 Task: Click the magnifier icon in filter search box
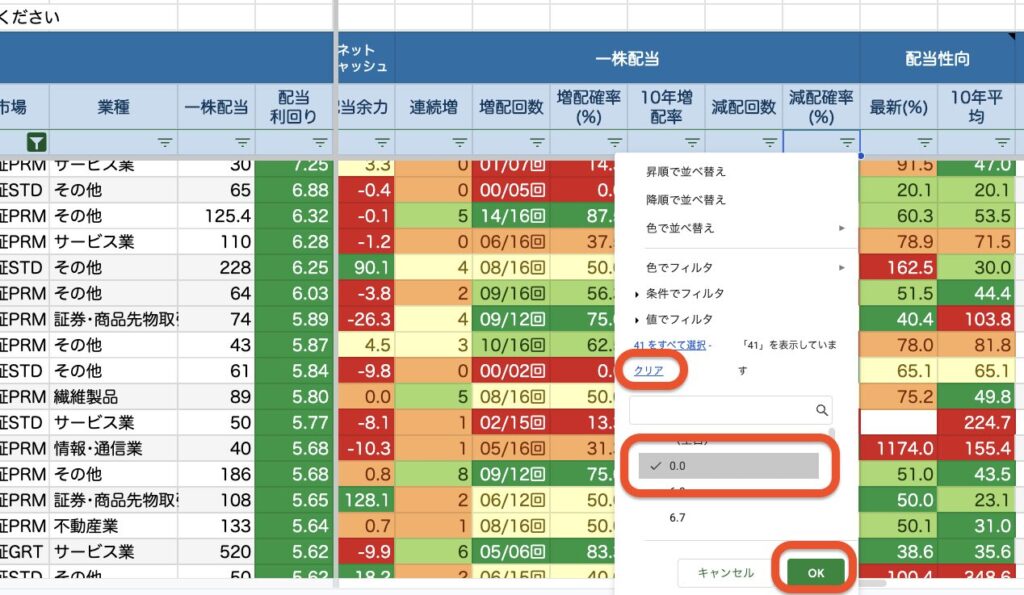[x=822, y=410]
